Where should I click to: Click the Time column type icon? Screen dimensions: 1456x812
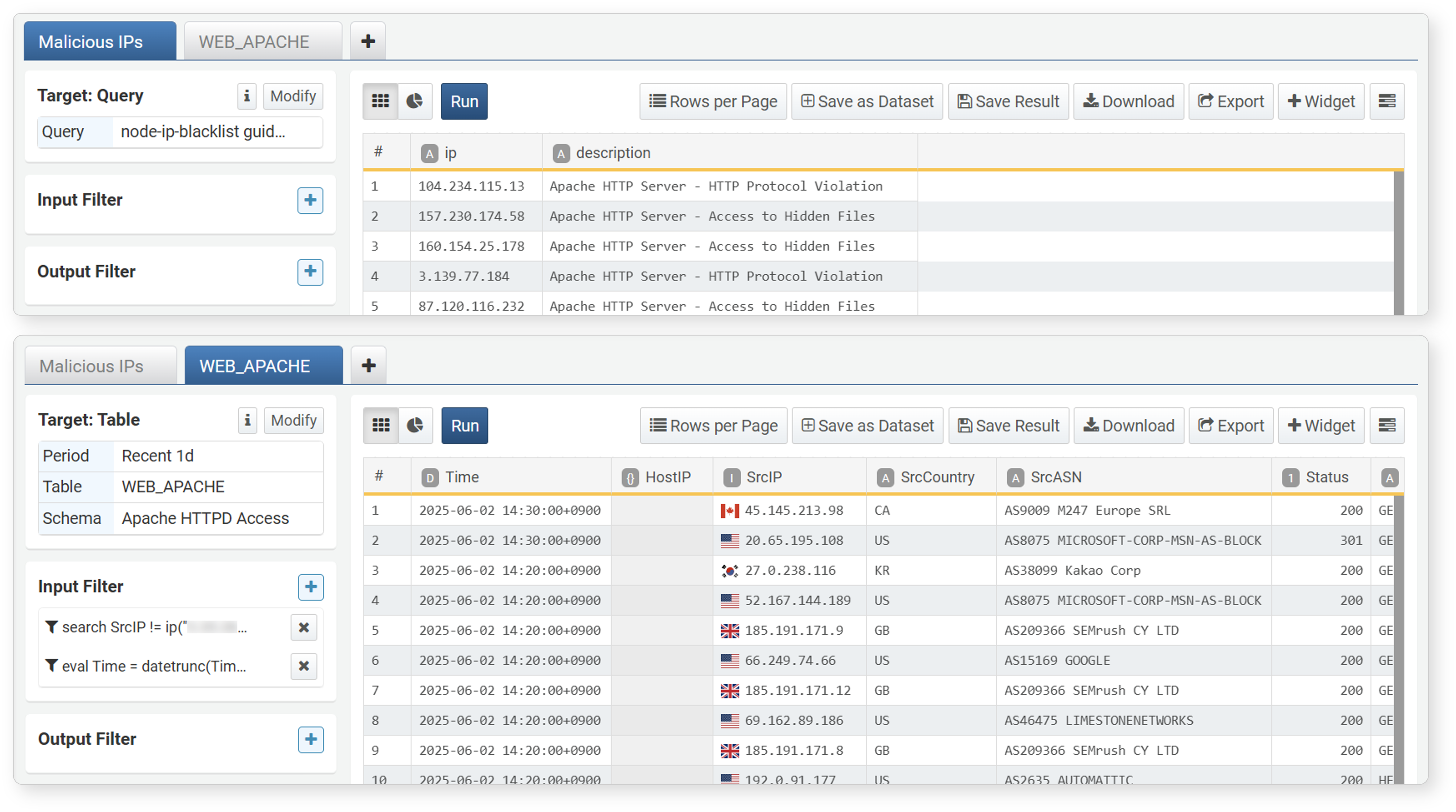(x=430, y=478)
